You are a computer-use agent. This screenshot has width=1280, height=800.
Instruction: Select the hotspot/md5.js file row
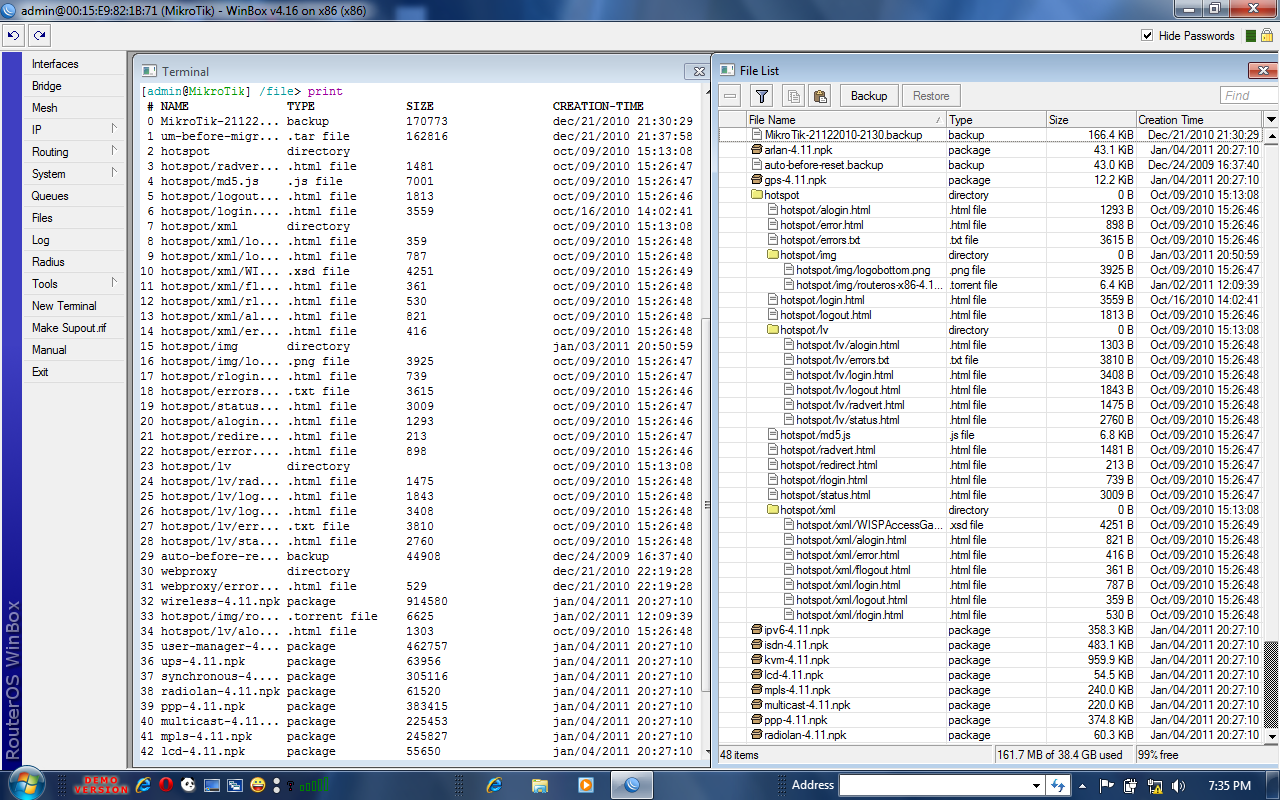tap(990, 435)
